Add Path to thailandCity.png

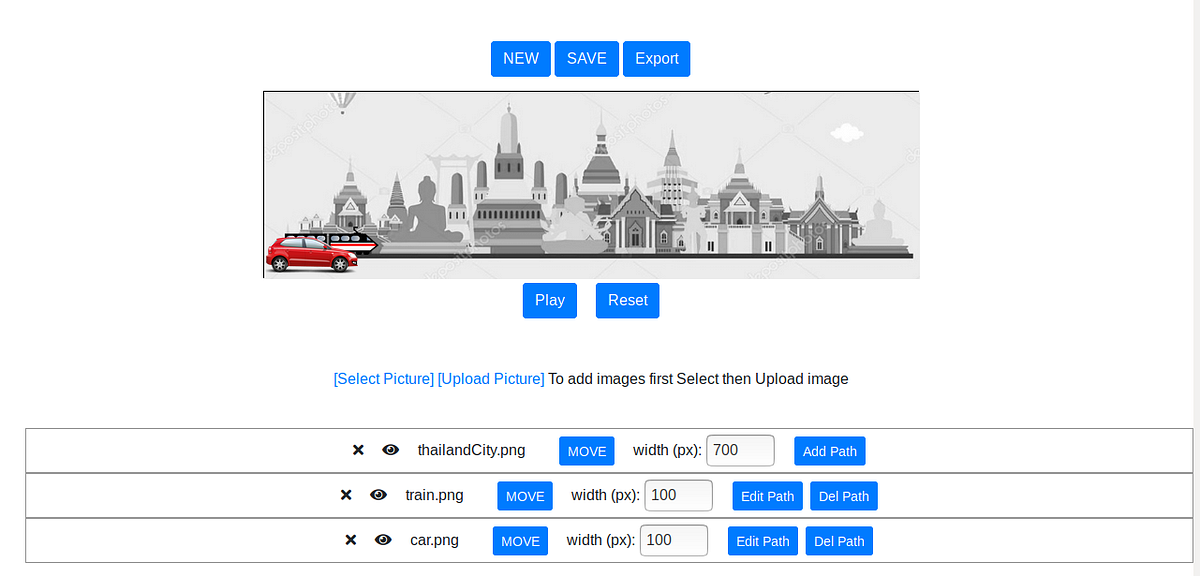pyautogui.click(x=829, y=450)
